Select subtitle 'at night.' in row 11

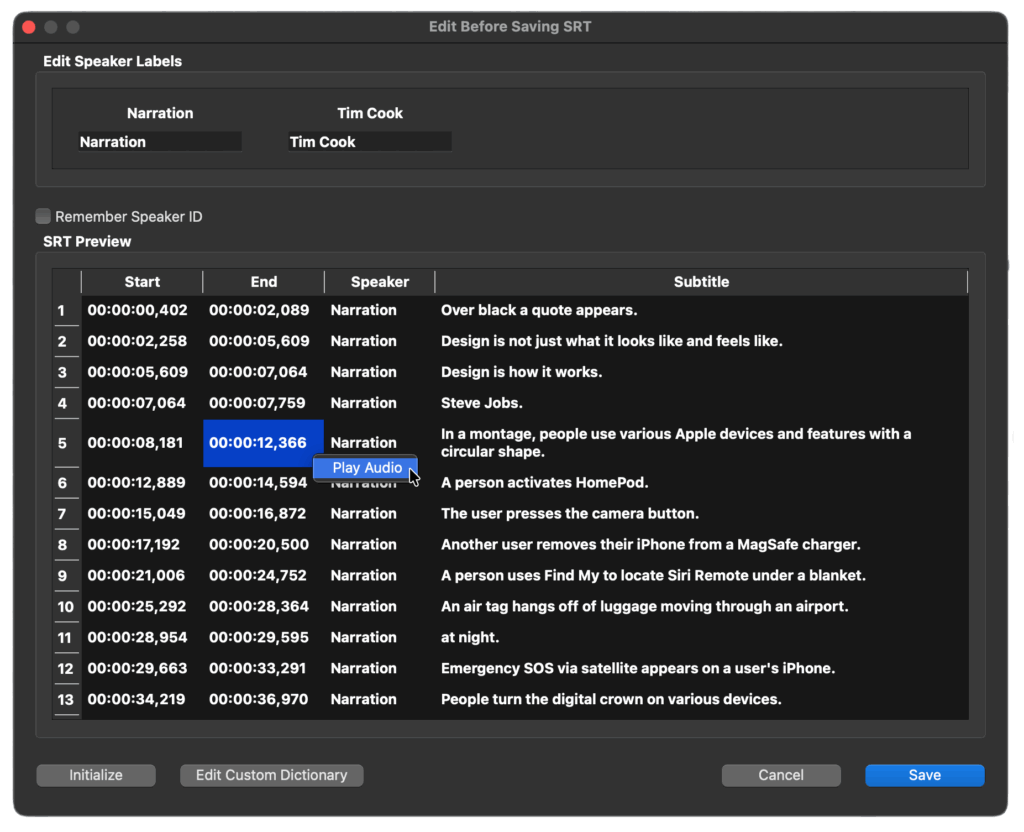(470, 637)
